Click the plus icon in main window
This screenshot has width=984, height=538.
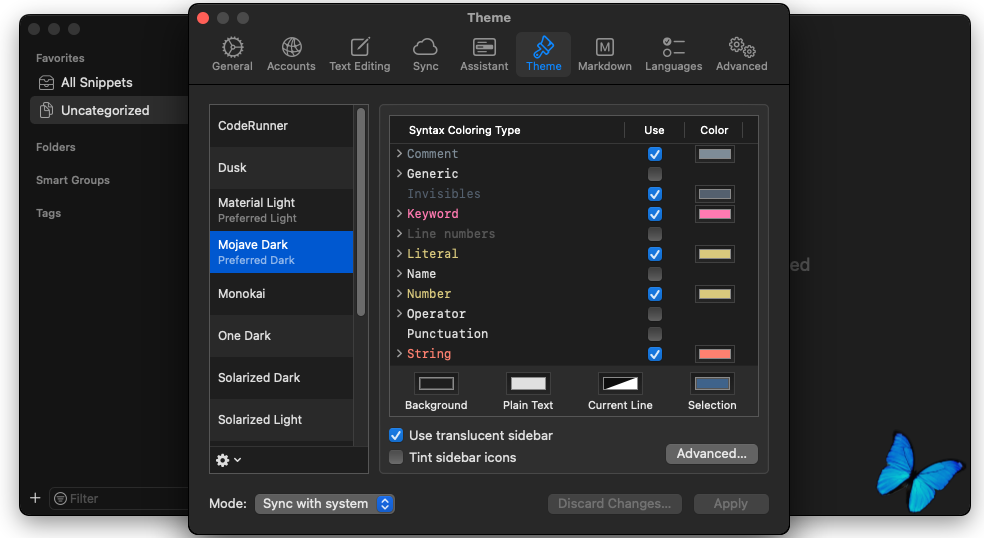tap(35, 498)
